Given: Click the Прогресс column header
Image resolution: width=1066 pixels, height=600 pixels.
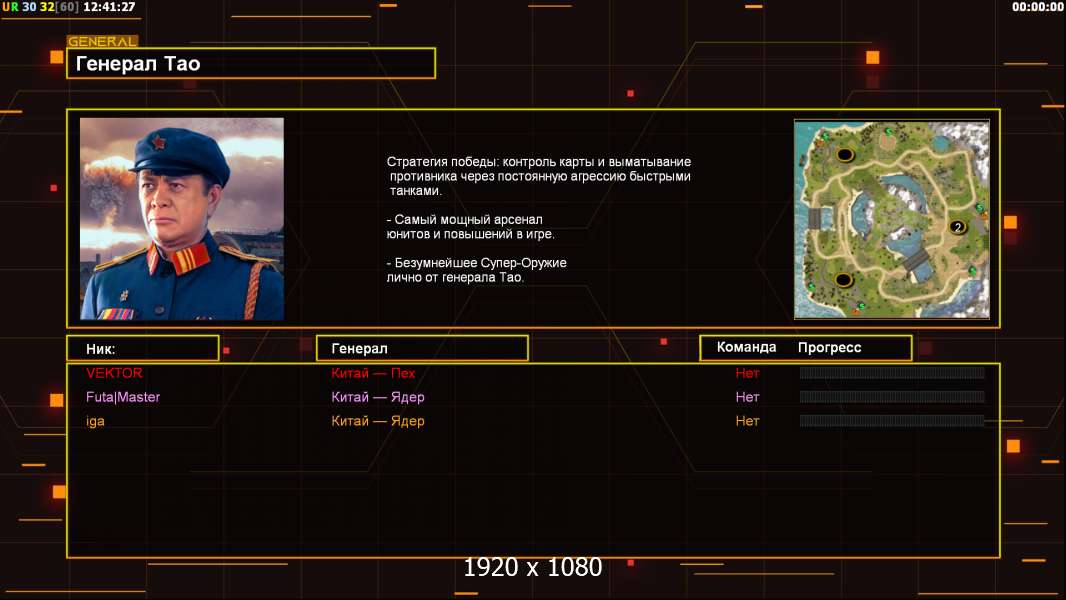Looking at the screenshot, I should click(829, 347).
